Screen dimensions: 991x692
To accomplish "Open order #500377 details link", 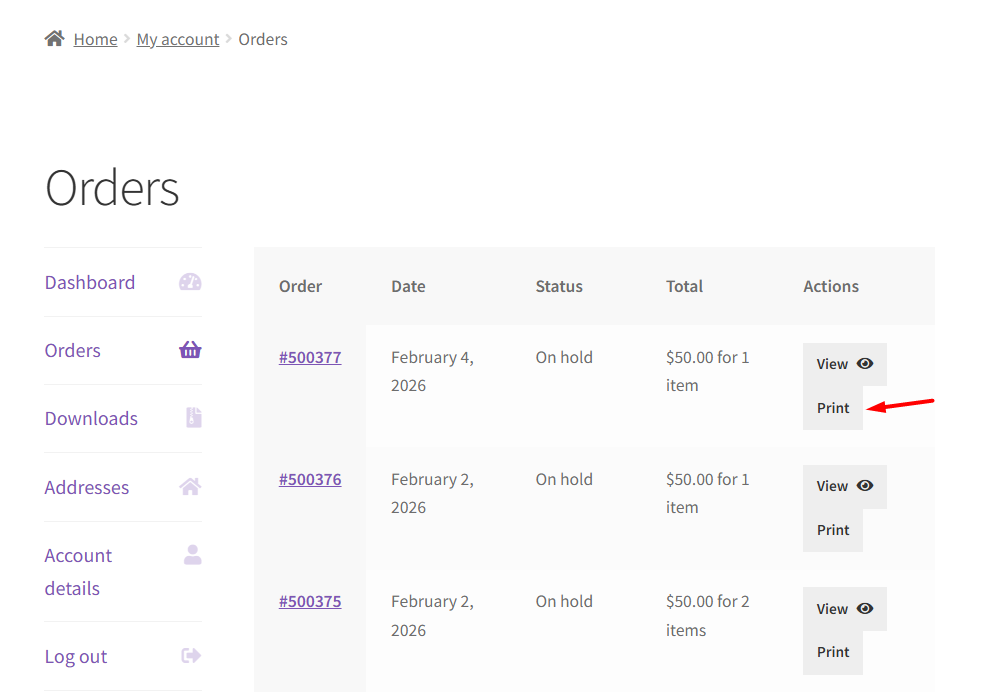I will [x=310, y=357].
